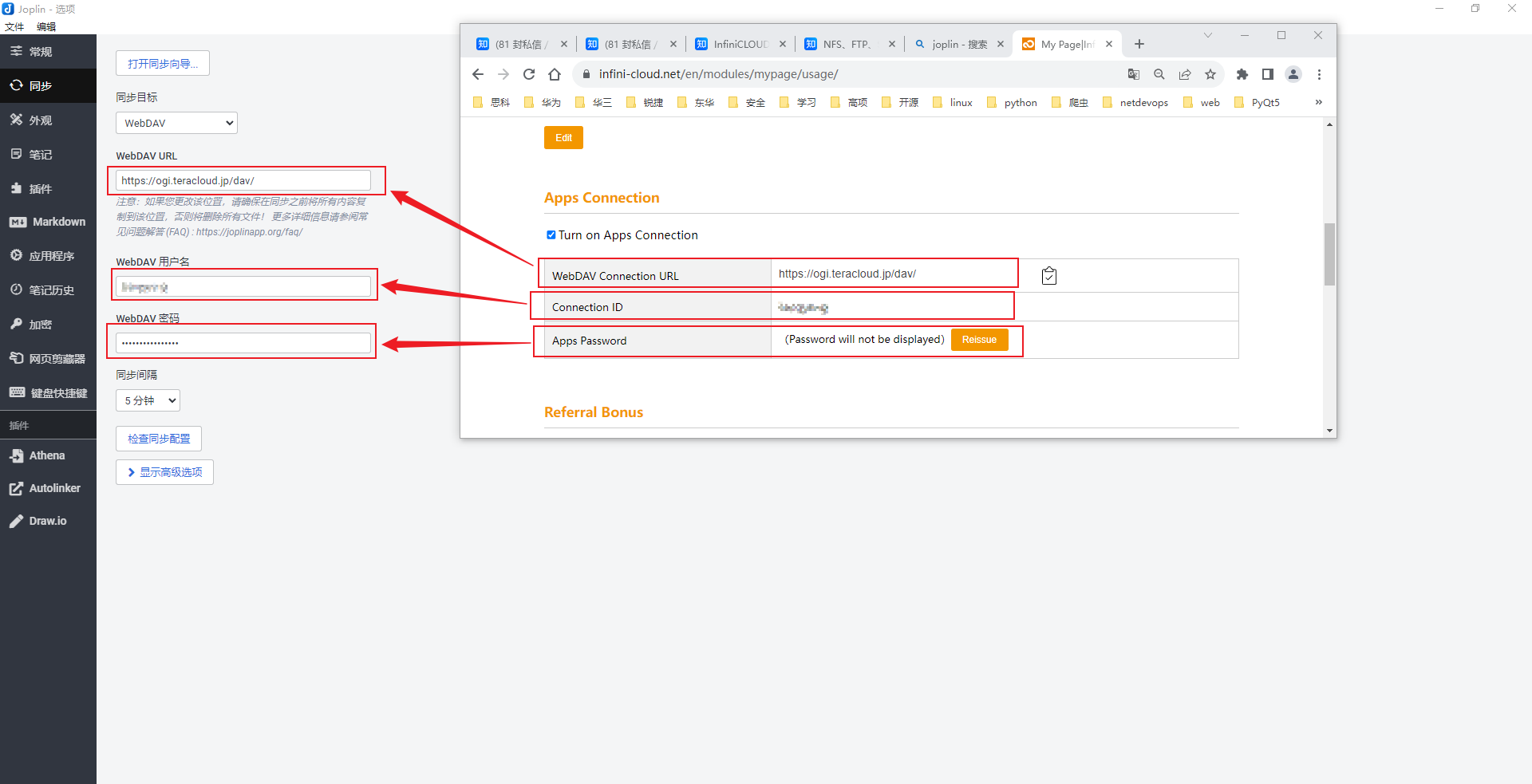Switch to the NFS、FTP browser tab
Image resolution: width=1532 pixels, height=784 pixels.
850,44
